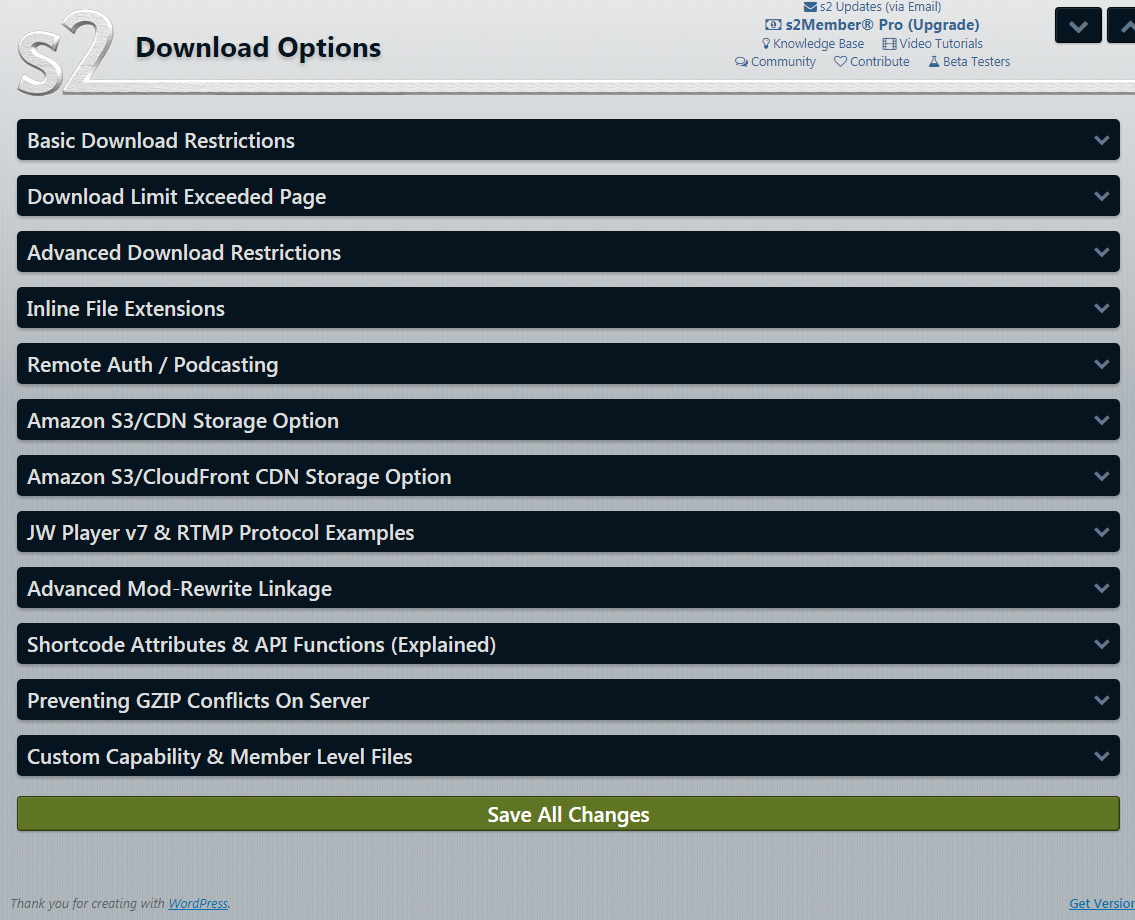Click the Save All Changes button
The image size is (1135, 920).
(568, 813)
